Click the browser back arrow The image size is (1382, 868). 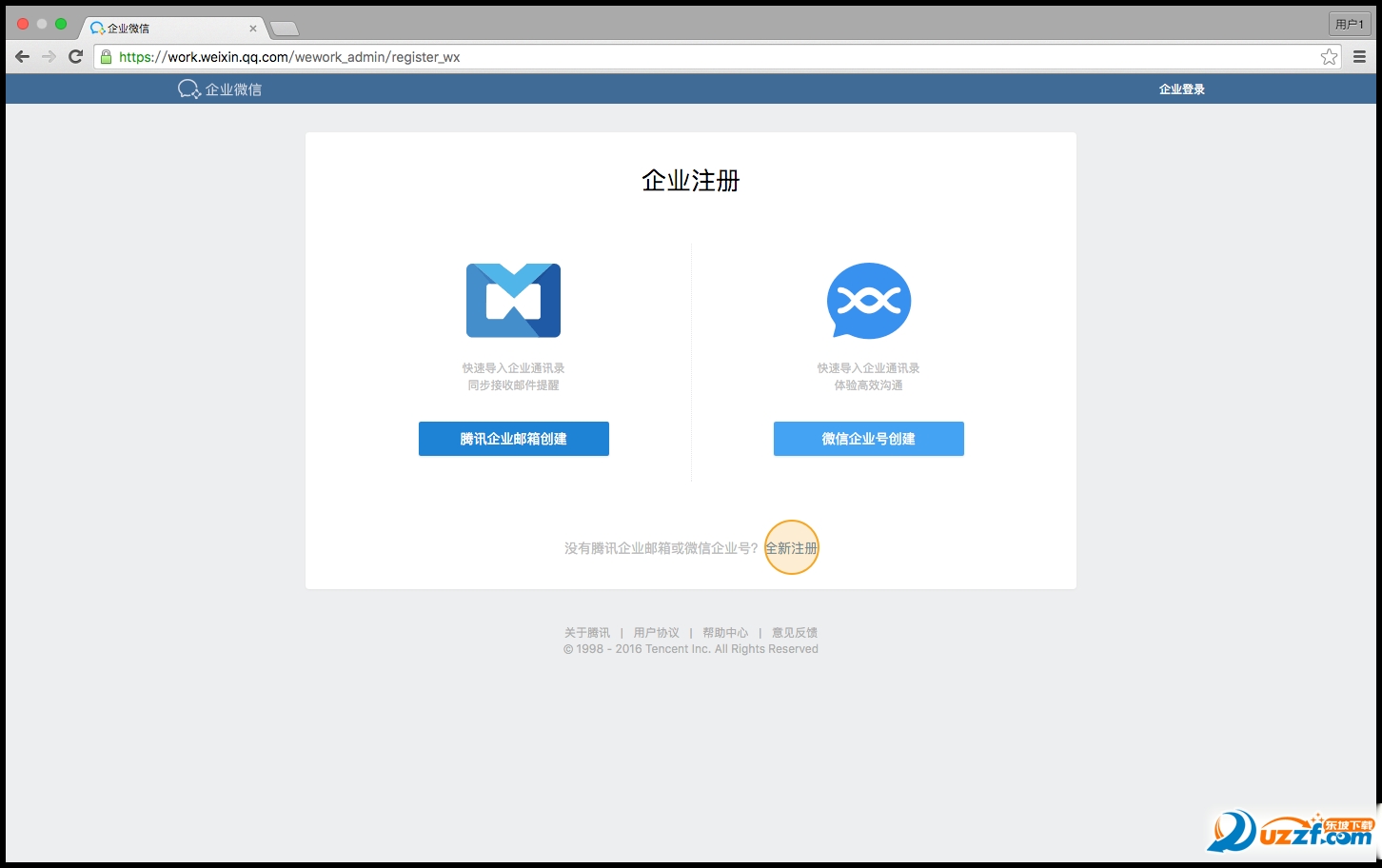click(23, 57)
